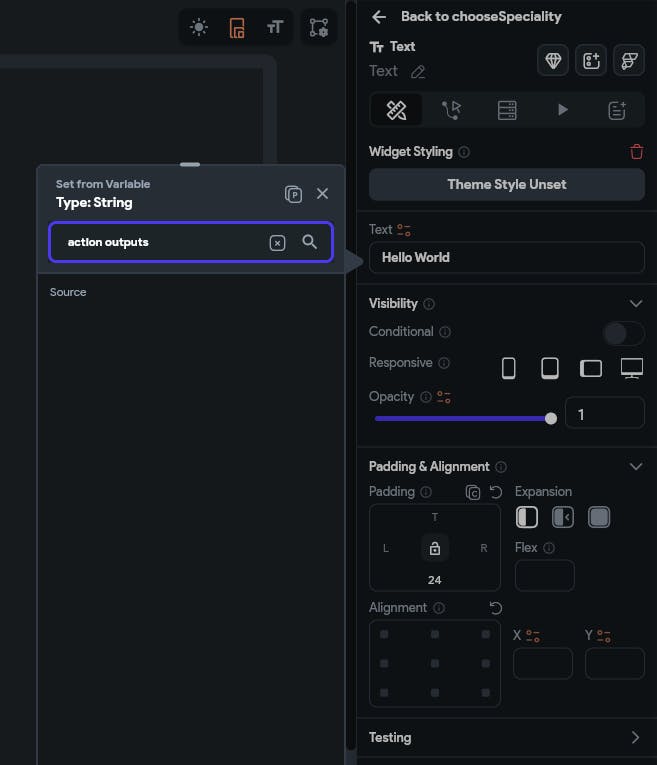Screen dimensions: 657x765
Task: Toggle responsive visibility for phone
Action: (x=508, y=368)
